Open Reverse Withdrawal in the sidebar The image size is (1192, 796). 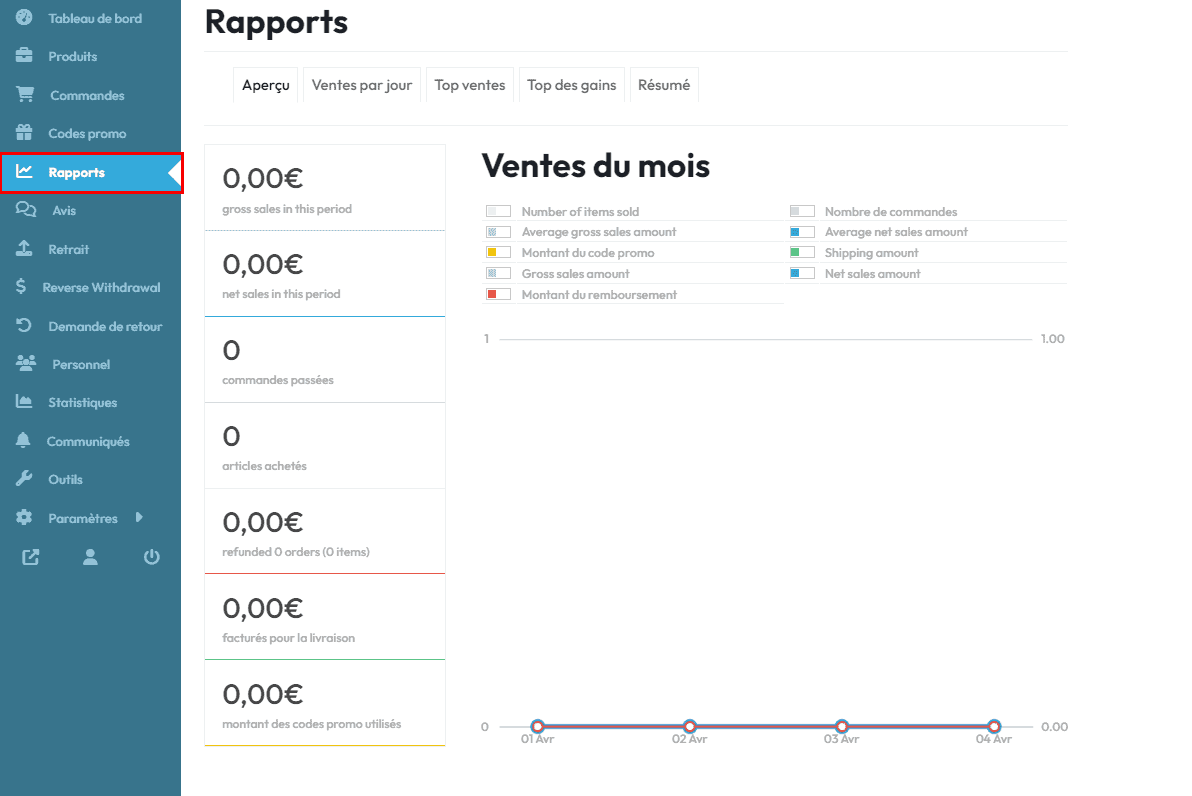[101, 287]
